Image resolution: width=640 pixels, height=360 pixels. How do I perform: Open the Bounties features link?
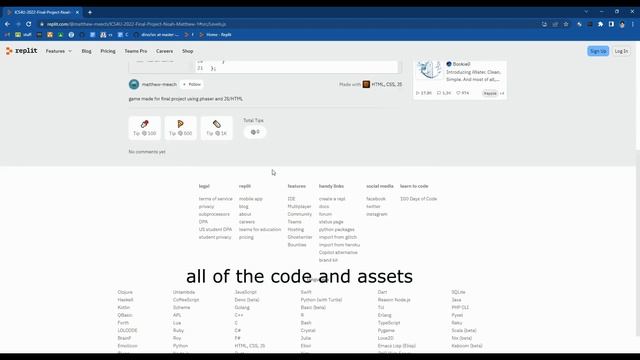pos(297,244)
